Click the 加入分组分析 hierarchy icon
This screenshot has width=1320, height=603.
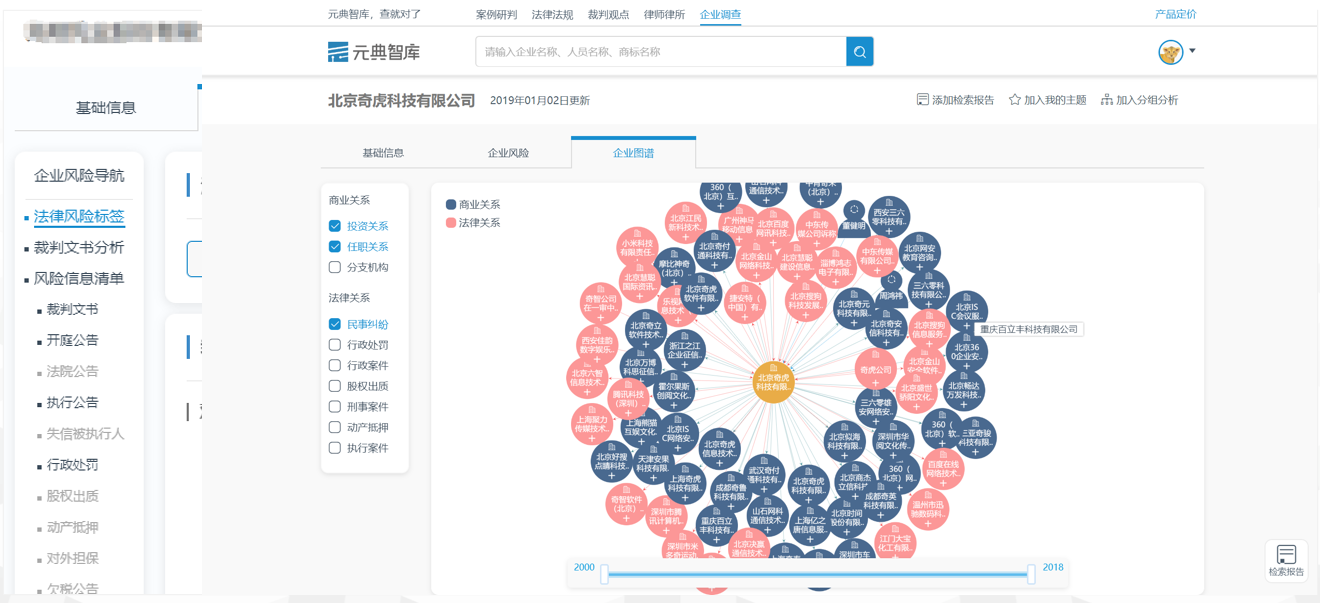[x=1107, y=100]
